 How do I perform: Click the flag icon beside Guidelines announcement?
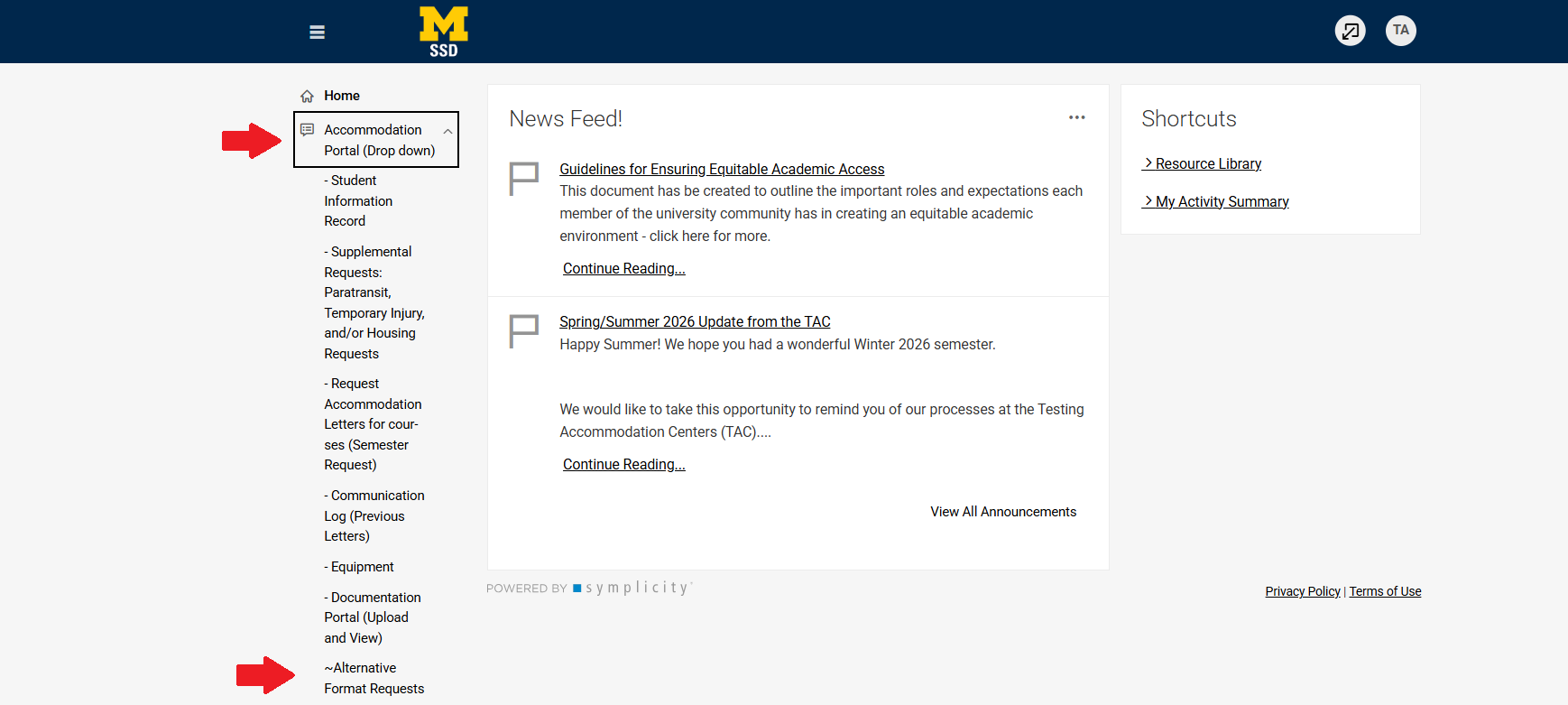coord(524,179)
